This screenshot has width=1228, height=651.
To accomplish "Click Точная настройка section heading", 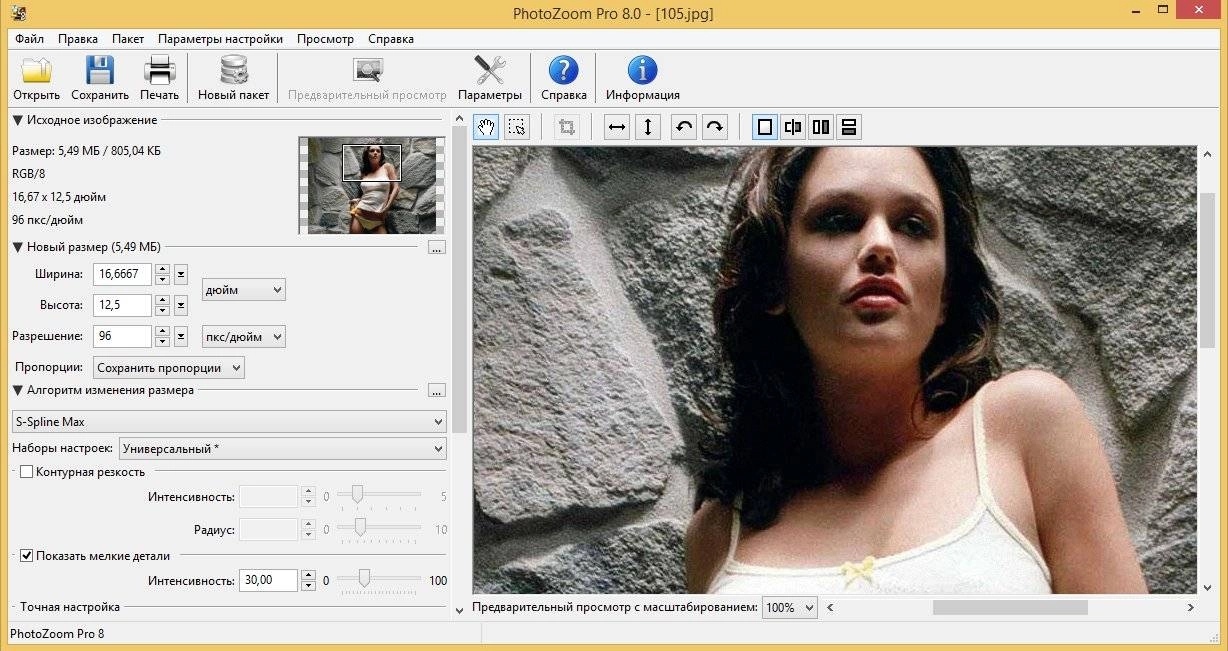I will pos(70,607).
